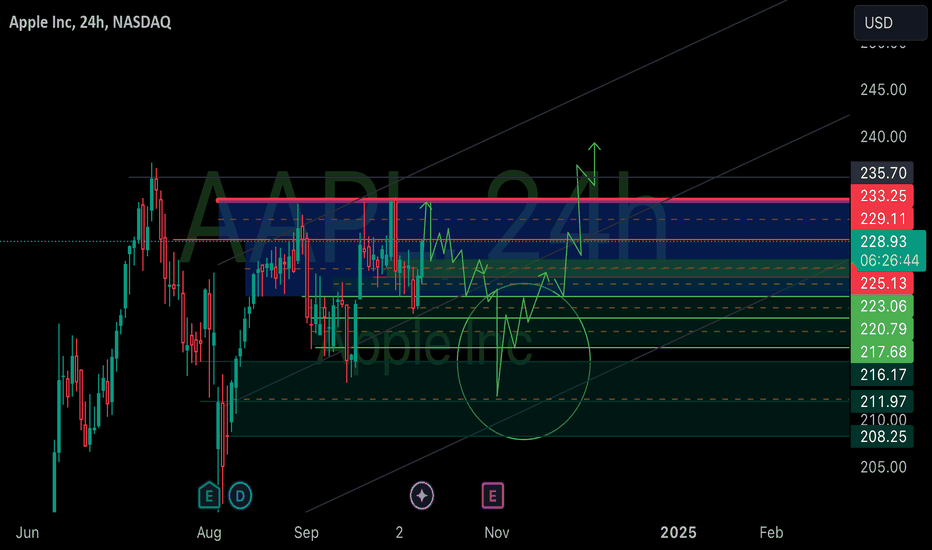
Task: Click the dividend D icon near Aug
Action: 240,495
